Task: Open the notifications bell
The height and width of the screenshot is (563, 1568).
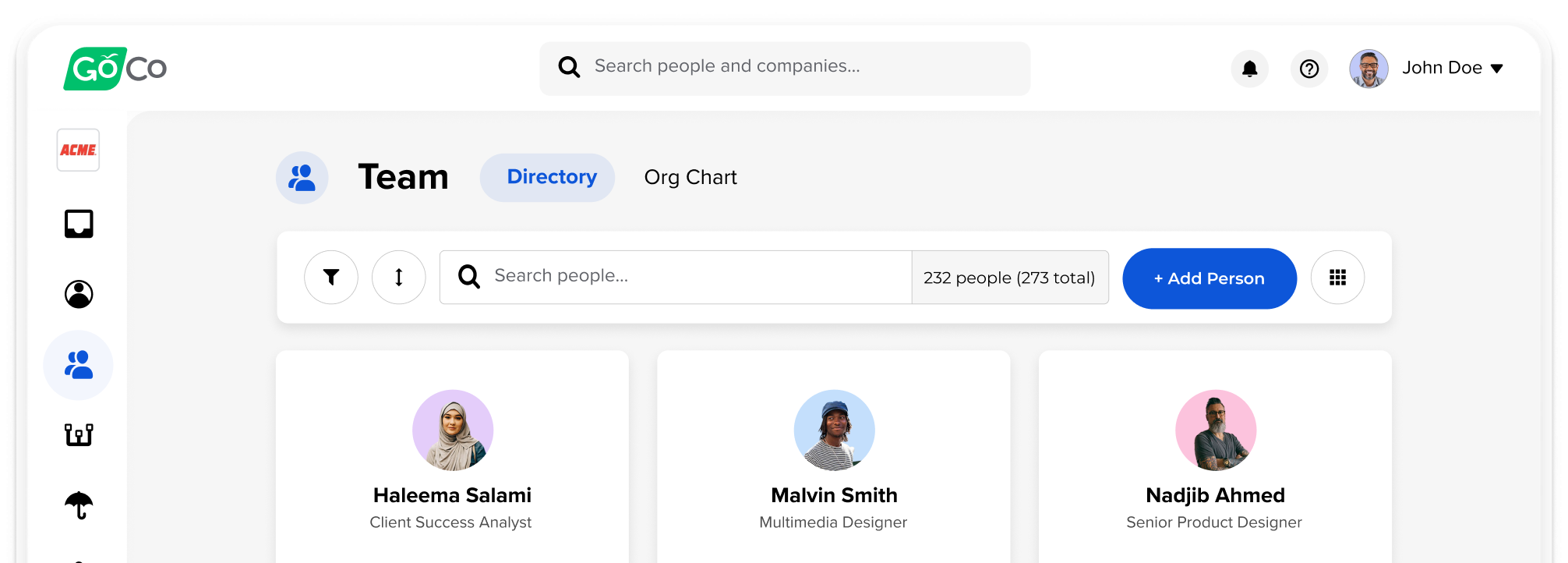Action: point(1249,69)
